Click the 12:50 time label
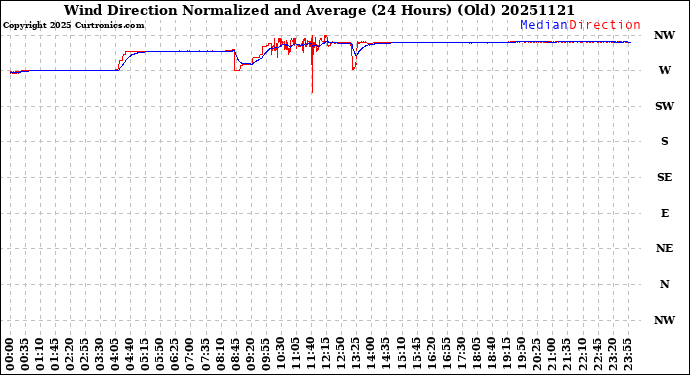Viewport: 690px width, 375px height. pyautogui.click(x=340, y=355)
